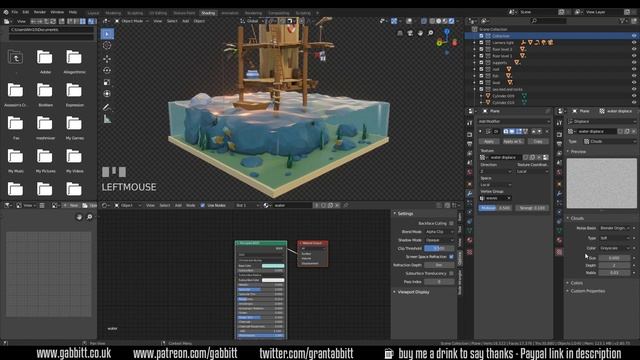Open the Modifiers wrench tab in left properties
Screen dimensions: 640x360
point(469,193)
